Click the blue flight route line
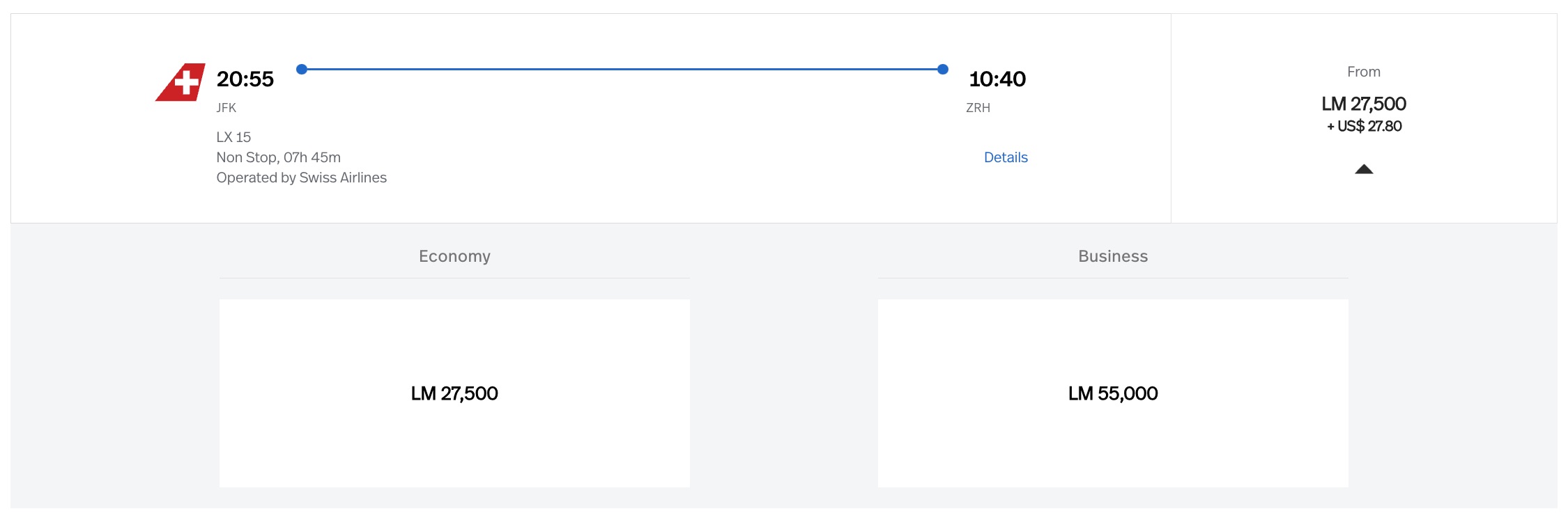Image resolution: width=1568 pixels, height=518 pixels. (x=622, y=69)
